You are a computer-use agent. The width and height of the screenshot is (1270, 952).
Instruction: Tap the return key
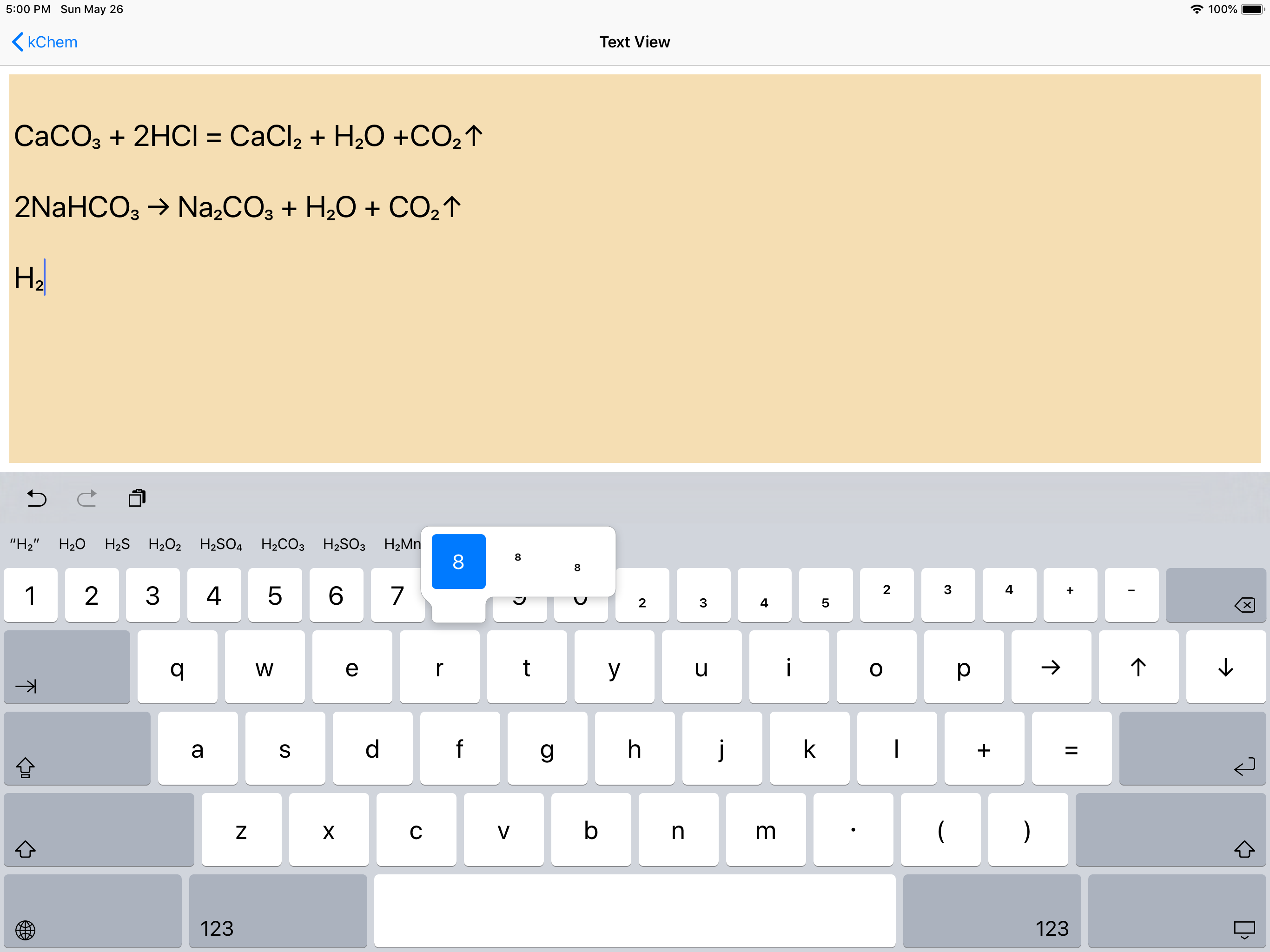(1192, 749)
